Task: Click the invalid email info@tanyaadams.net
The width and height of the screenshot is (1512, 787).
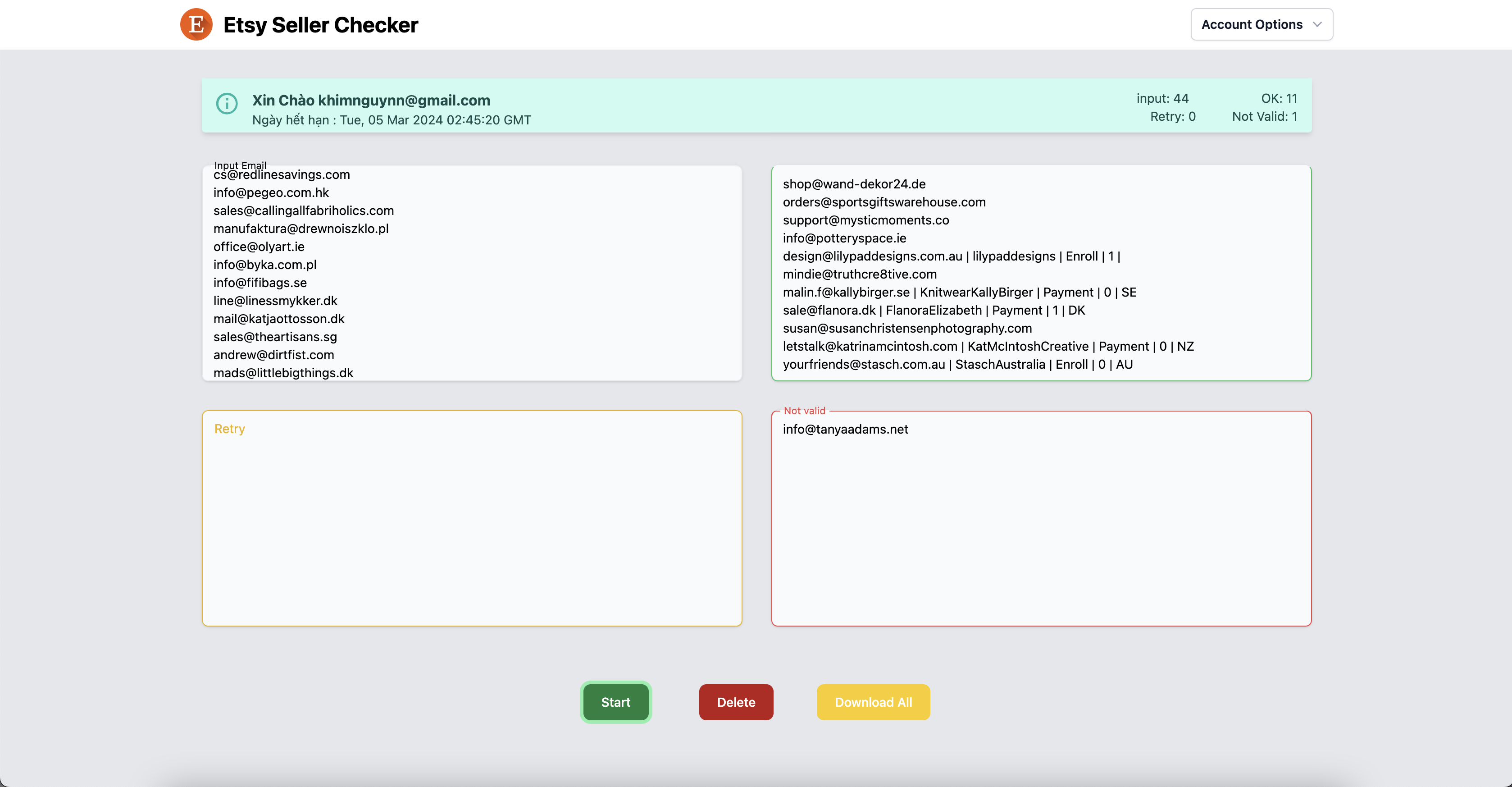Action: pos(845,429)
